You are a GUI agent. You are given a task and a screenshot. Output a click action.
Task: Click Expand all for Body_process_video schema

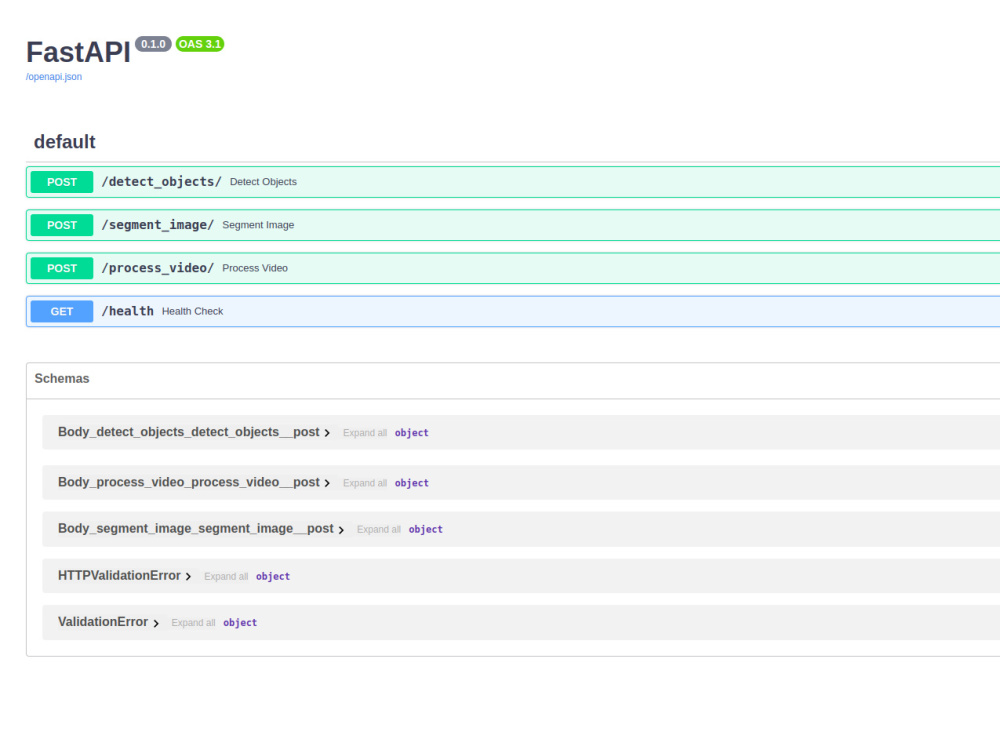[365, 483]
